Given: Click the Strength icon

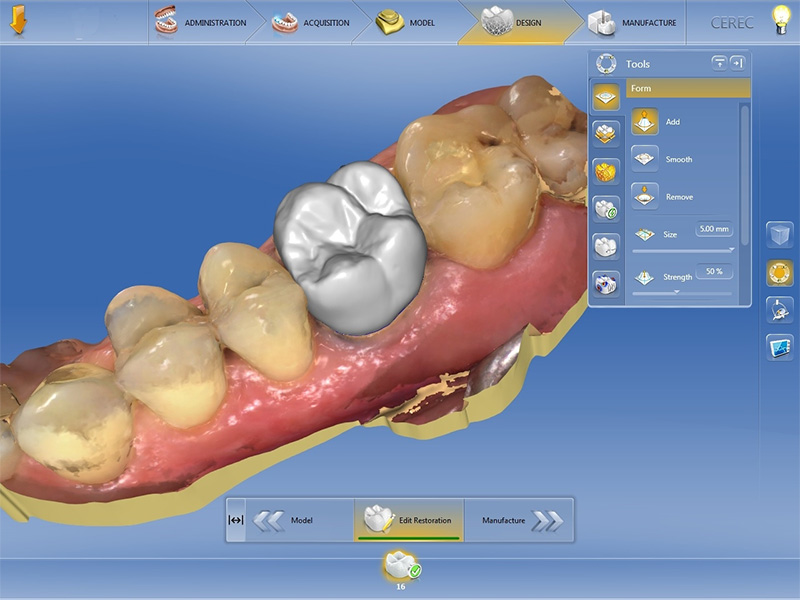Looking at the screenshot, I should (644, 277).
